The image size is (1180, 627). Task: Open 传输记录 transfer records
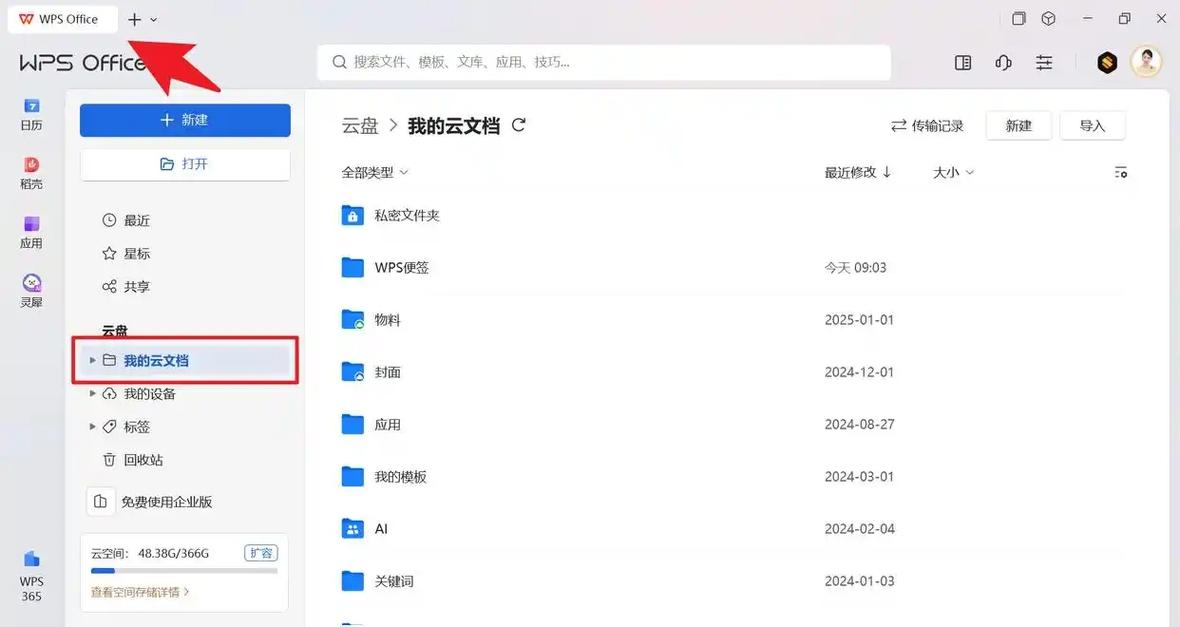[x=927, y=126]
